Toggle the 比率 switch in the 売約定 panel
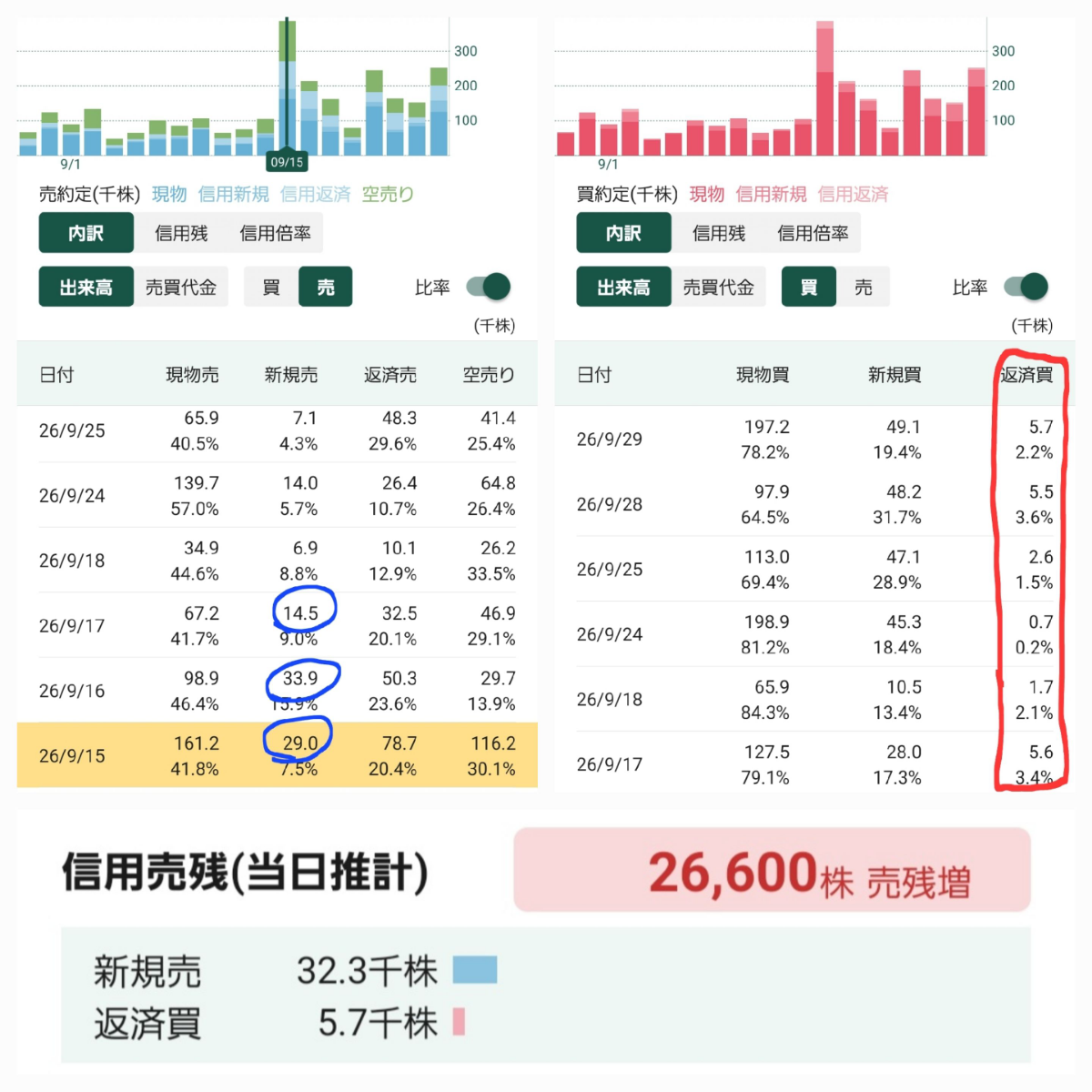The image size is (1092, 1092). coord(488,288)
